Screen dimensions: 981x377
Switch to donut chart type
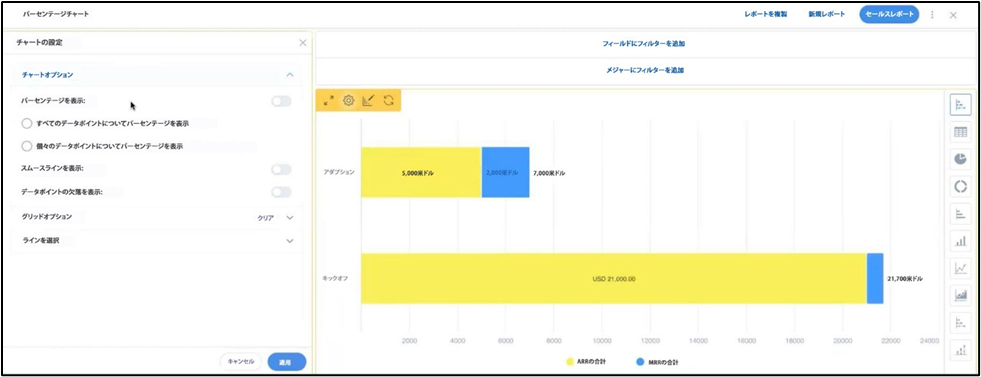(x=960, y=186)
